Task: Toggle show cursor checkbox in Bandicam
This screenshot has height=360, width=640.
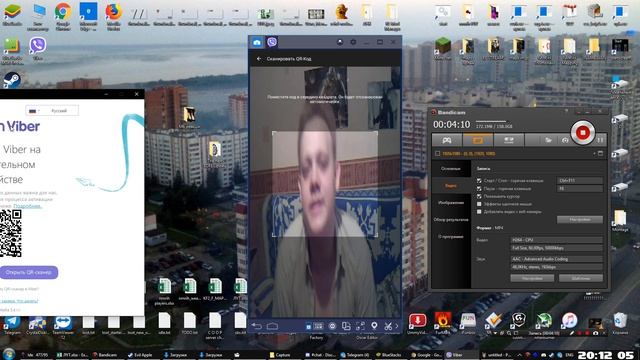Action: click(479, 196)
